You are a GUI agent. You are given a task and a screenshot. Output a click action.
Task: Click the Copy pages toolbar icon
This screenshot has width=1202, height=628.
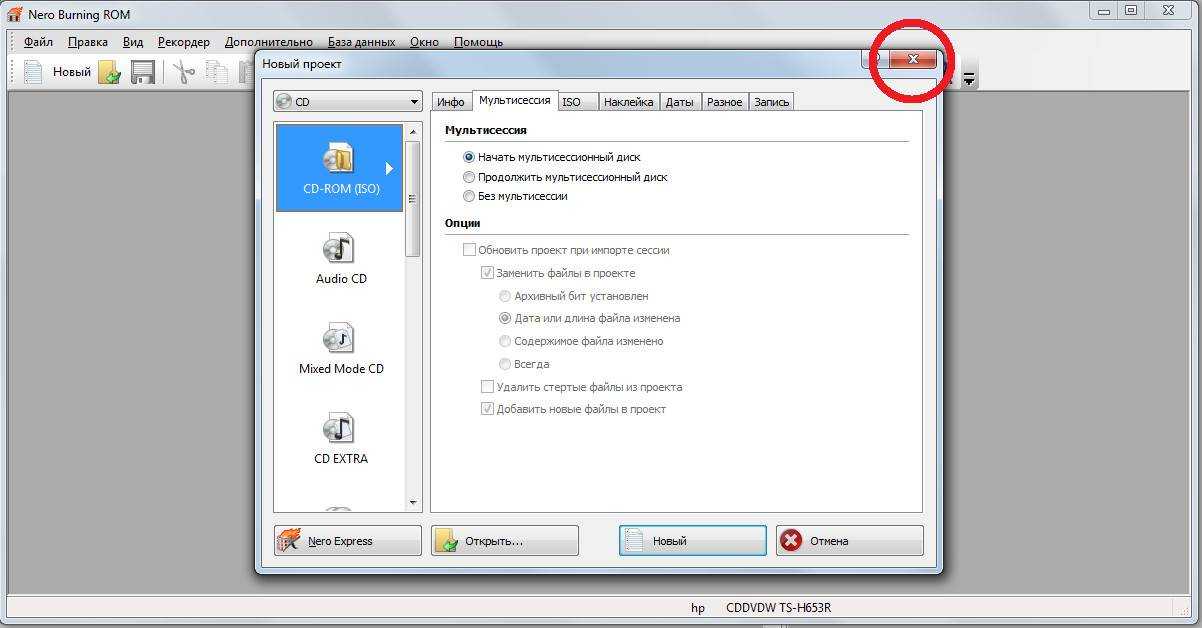217,72
